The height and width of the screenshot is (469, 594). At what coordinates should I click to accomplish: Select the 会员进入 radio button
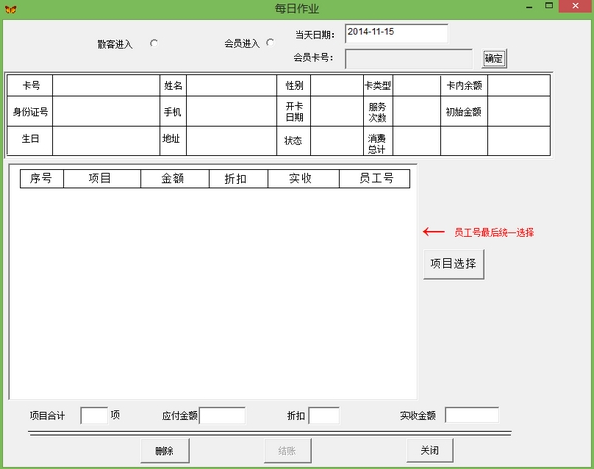[270, 42]
